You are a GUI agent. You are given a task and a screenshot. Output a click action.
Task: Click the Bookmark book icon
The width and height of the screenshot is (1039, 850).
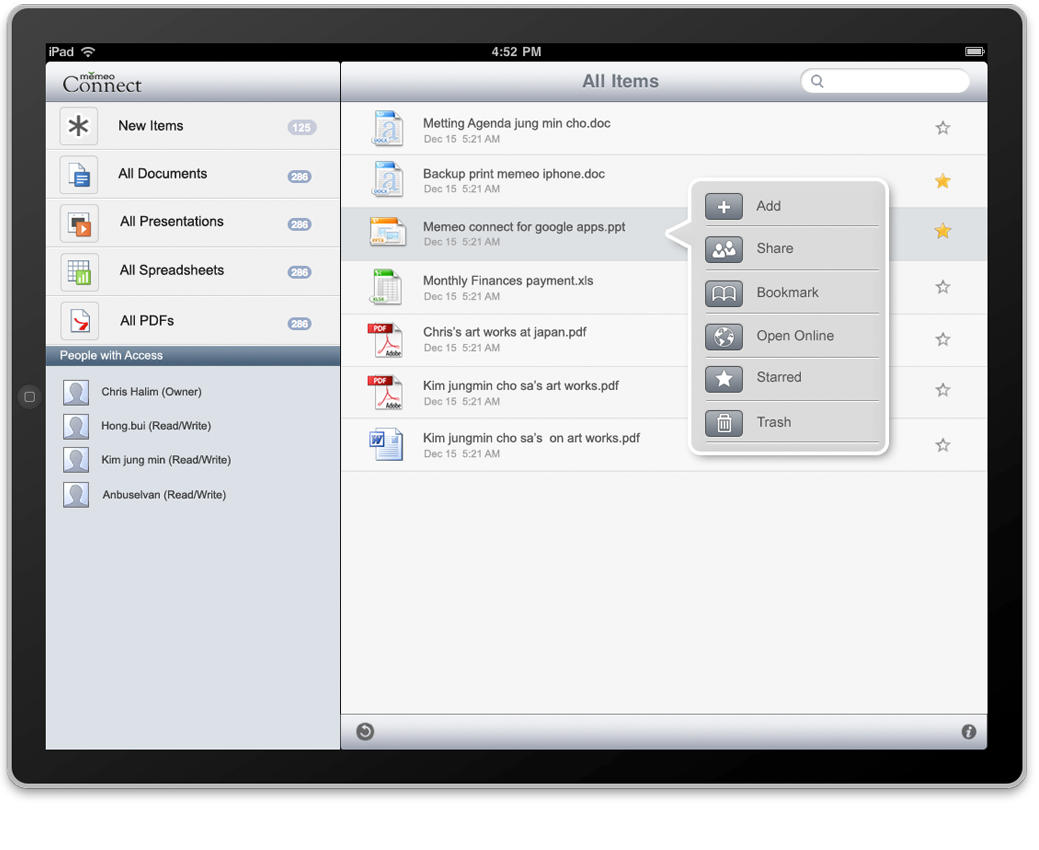pyautogui.click(x=724, y=293)
